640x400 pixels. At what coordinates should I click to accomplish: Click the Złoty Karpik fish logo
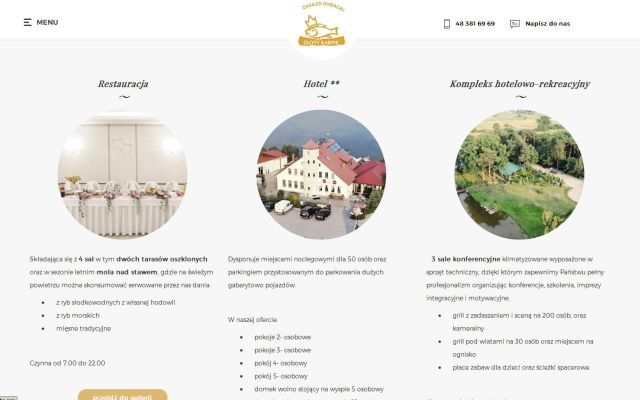click(x=322, y=25)
